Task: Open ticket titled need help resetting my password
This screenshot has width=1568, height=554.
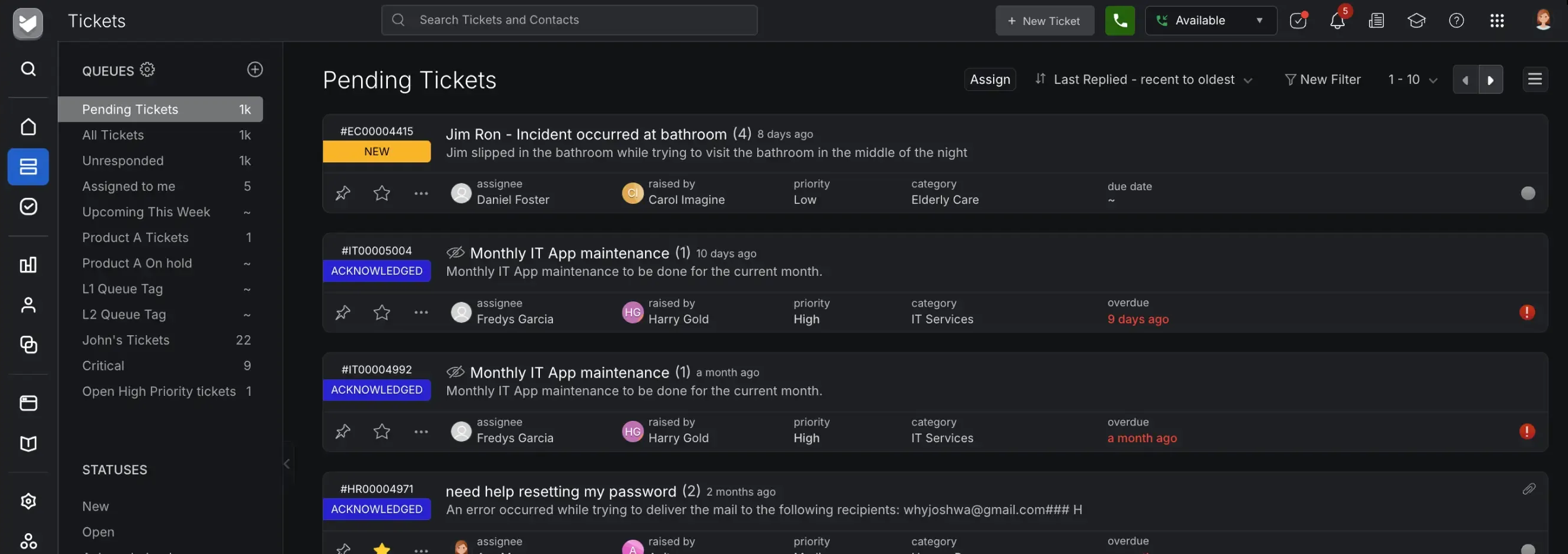Action: [x=561, y=491]
